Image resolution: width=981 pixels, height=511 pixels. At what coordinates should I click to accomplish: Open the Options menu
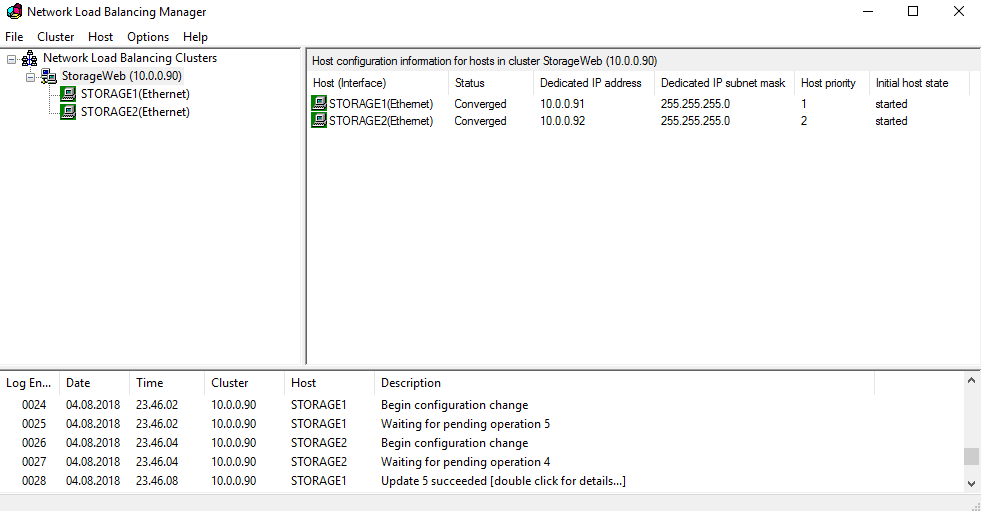coord(148,37)
